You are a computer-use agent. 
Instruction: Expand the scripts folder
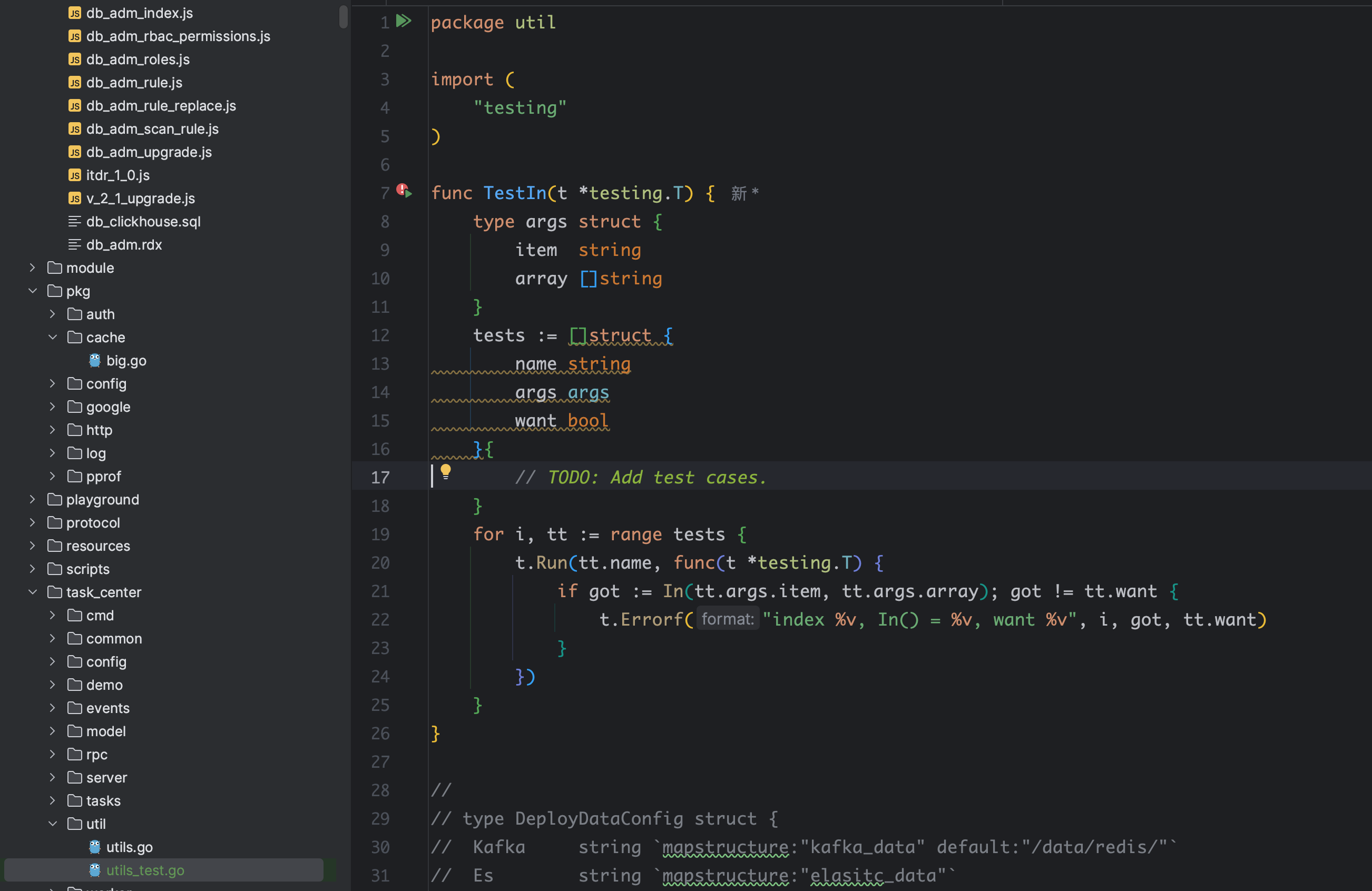tap(32, 569)
